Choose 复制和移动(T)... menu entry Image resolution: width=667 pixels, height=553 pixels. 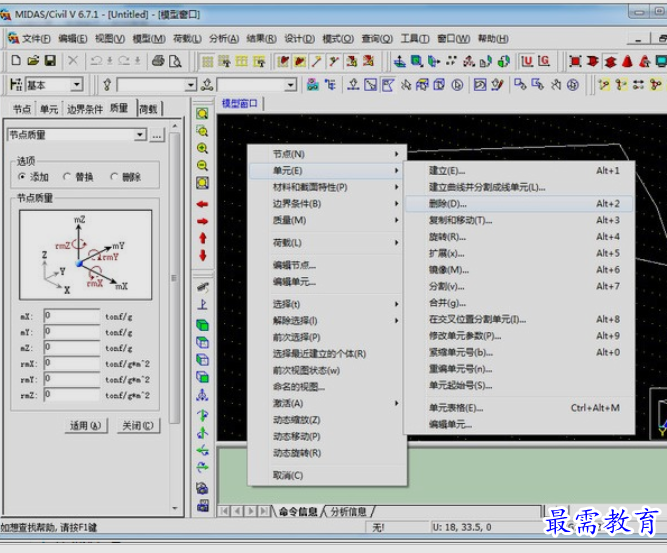(x=519, y=220)
